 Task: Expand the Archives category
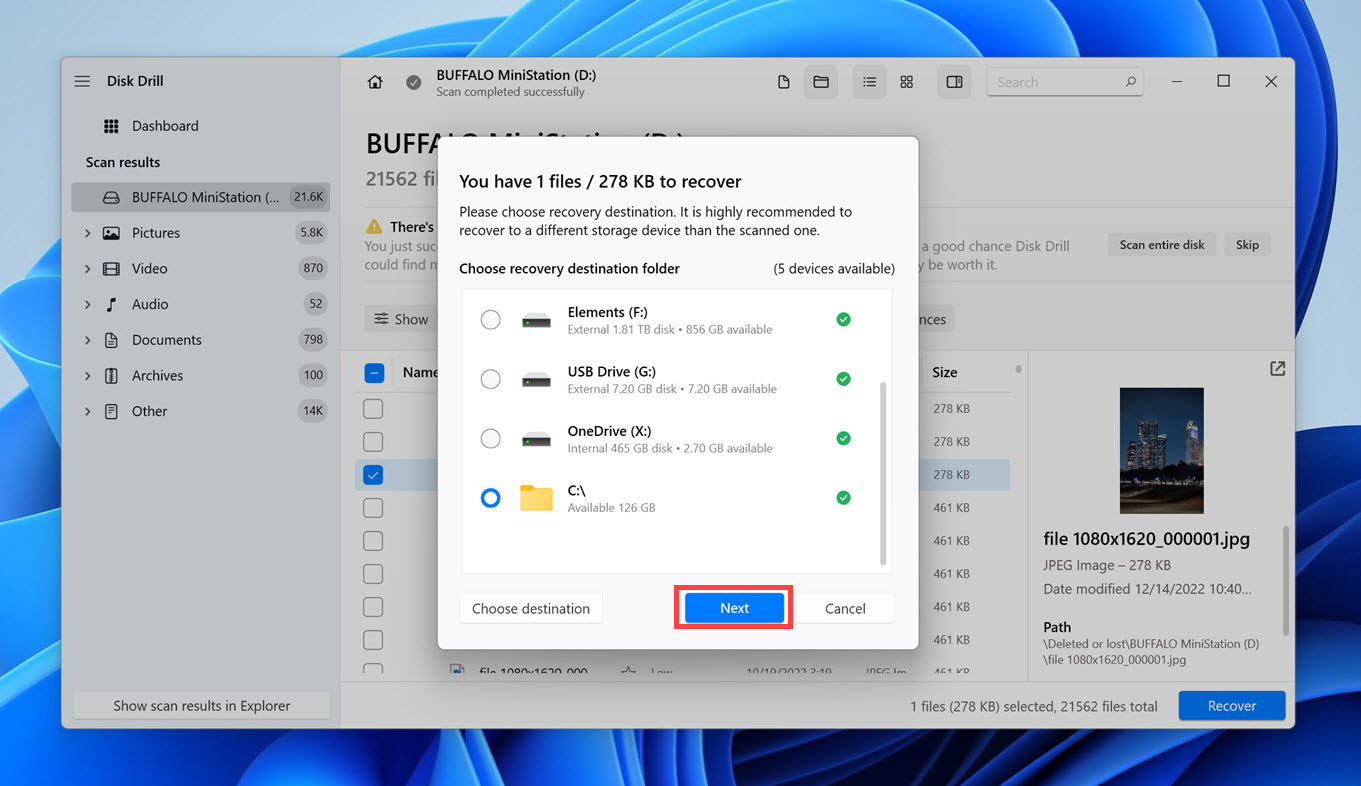click(87, 375)
